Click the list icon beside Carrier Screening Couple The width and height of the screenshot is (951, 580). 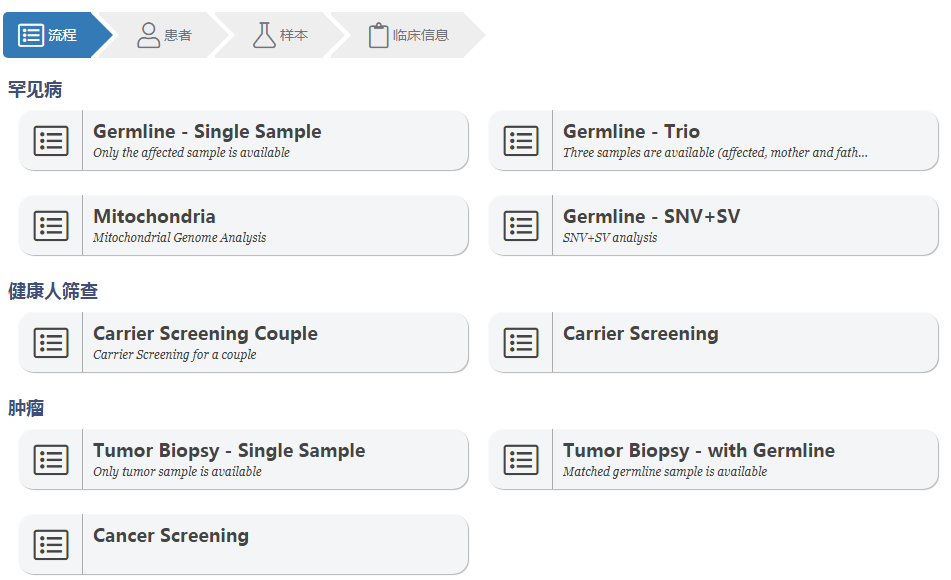[51, 343]
